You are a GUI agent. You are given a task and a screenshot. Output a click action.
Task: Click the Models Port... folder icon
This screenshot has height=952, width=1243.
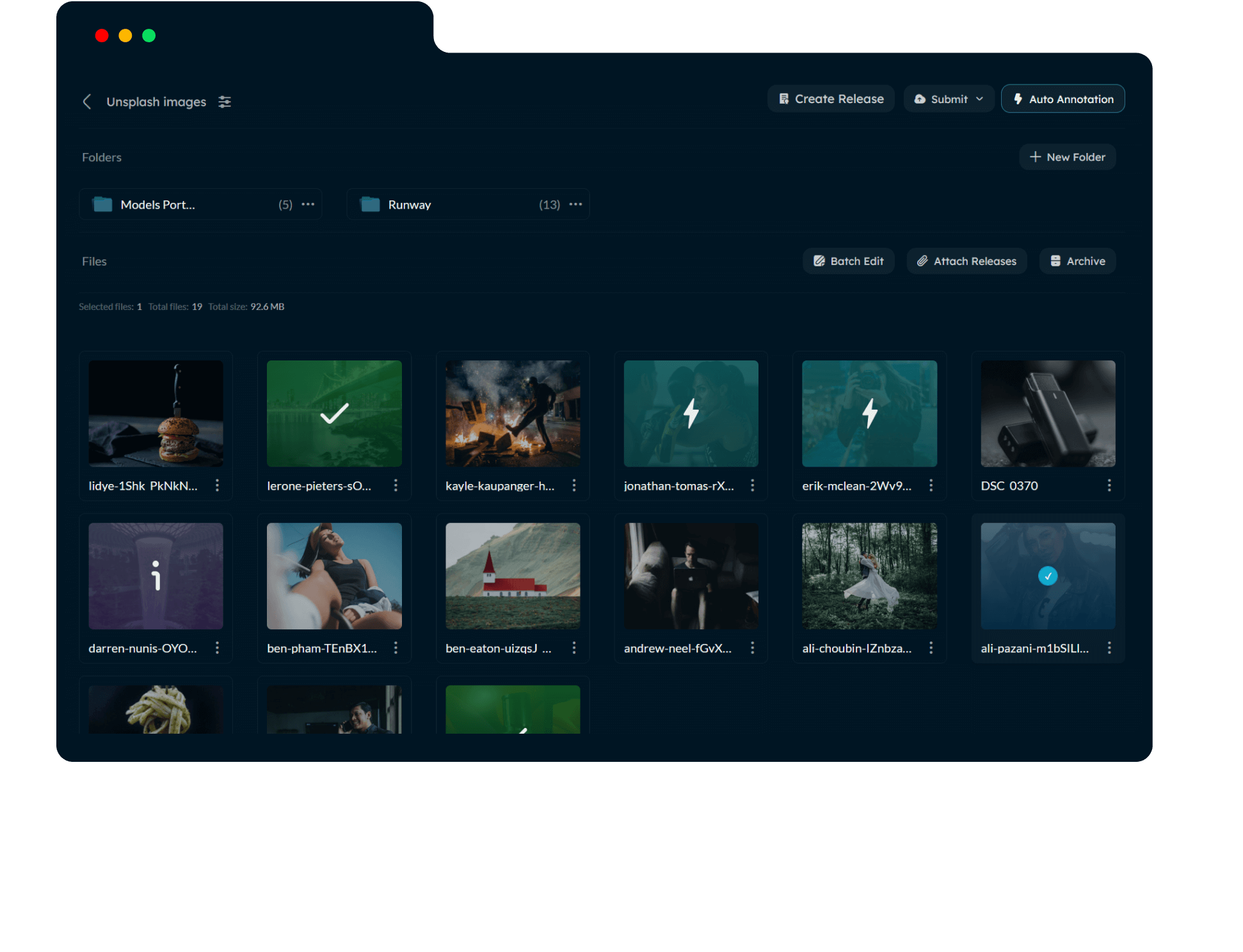pyautogui.click(x=102, y=204)
